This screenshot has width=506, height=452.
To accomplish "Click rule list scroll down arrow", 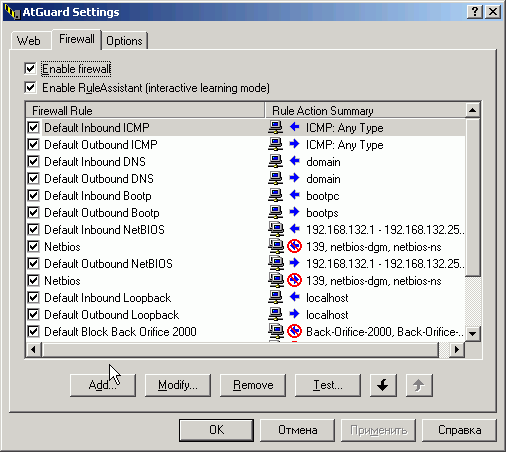I will point(473,333).
